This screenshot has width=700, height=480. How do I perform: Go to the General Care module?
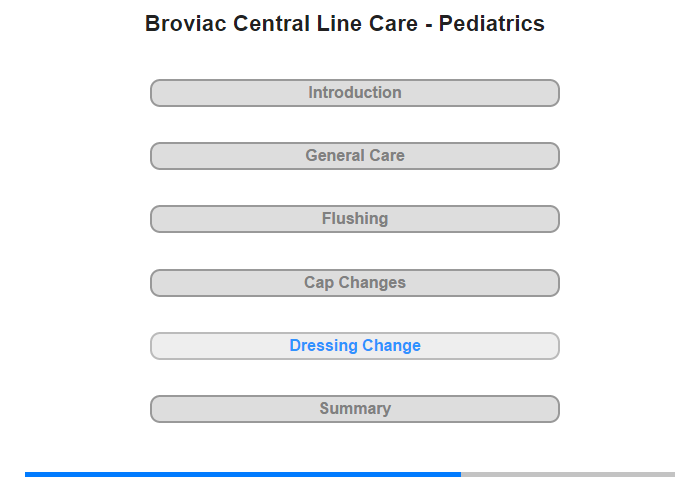pos(355,156)
